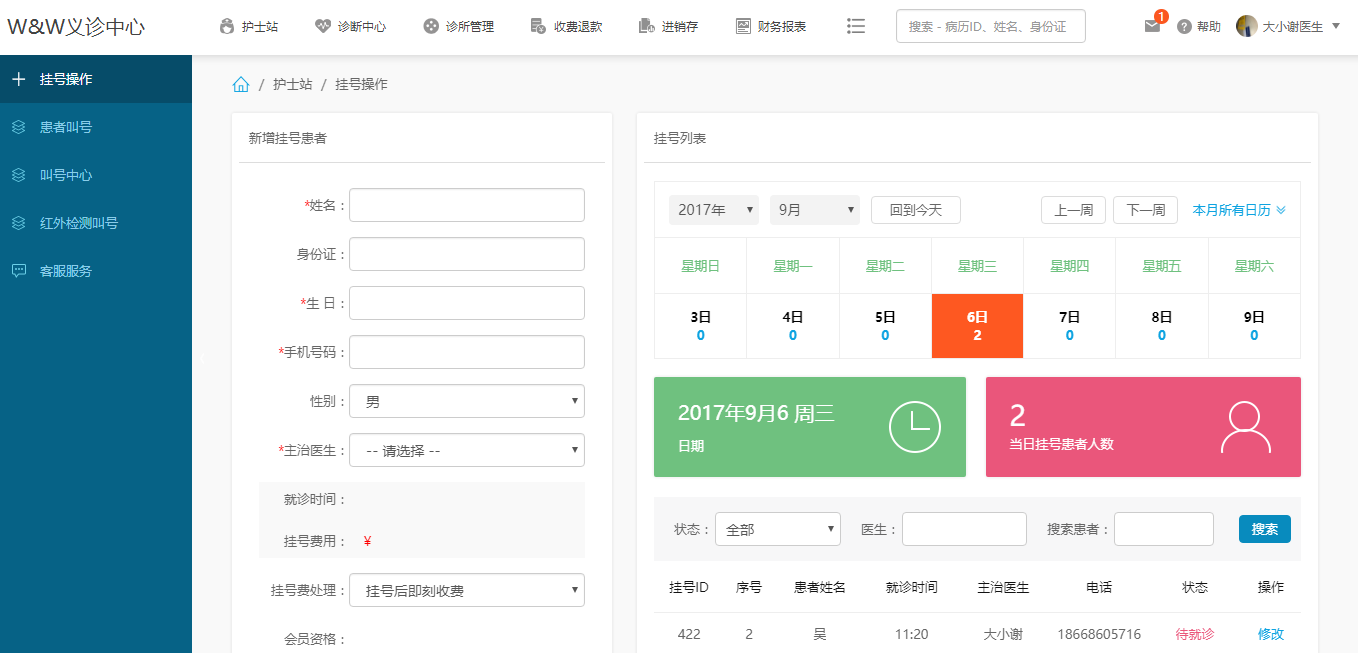Click the top search box for 病历ID

991,26
